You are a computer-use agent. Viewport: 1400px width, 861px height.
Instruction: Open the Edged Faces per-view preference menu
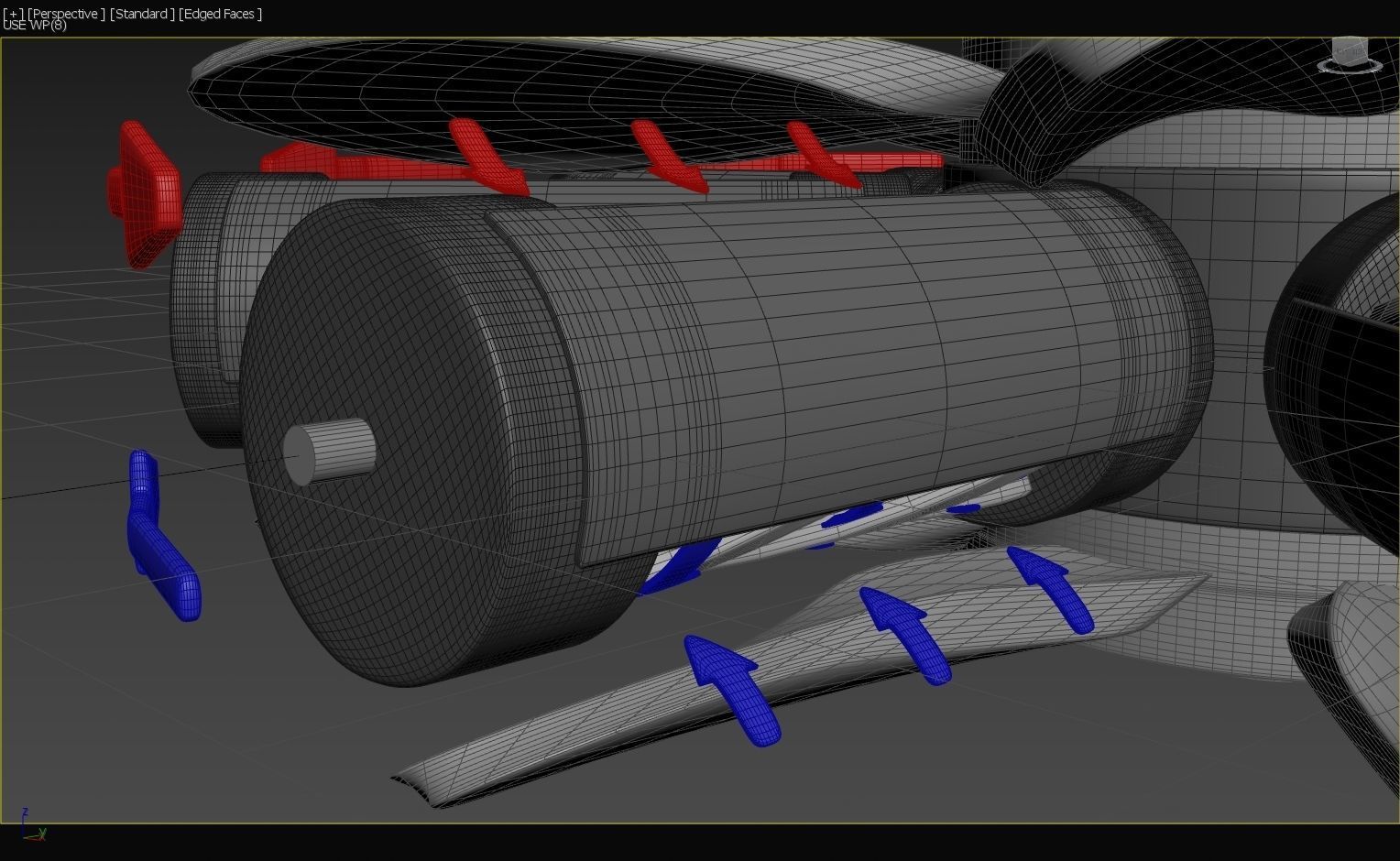(x=221, y=14)
